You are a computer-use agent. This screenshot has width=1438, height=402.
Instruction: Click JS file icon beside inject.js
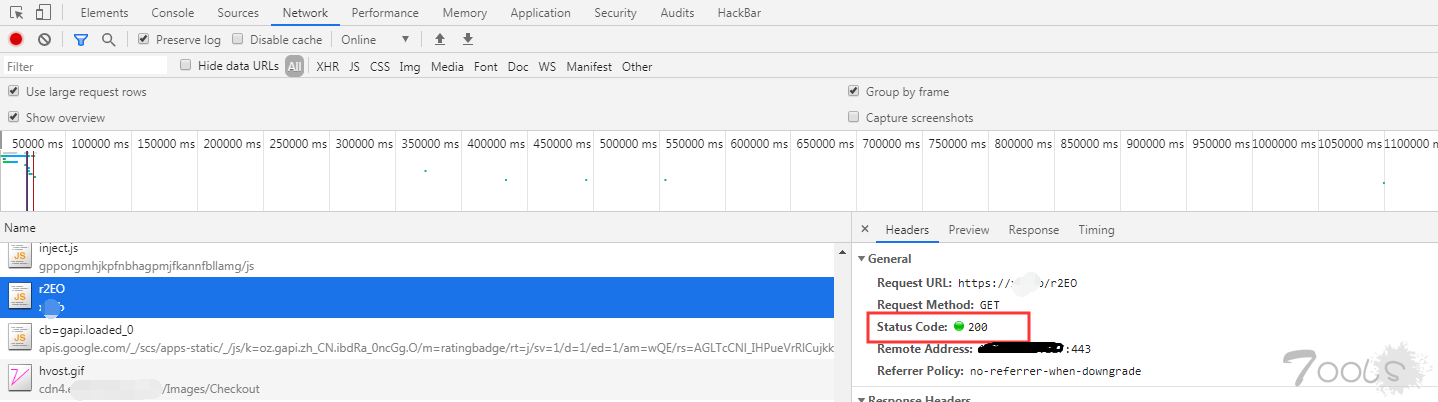(x=20, y=257)
